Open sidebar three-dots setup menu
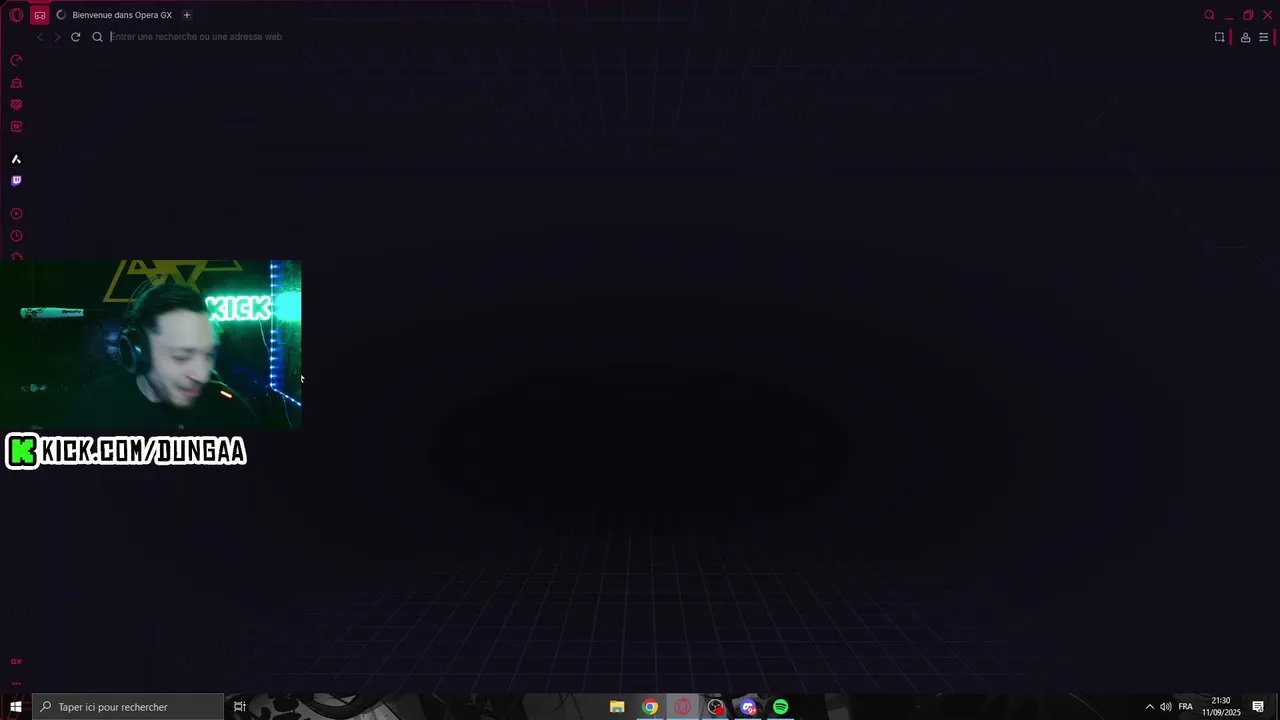 (x=16, y=684)
